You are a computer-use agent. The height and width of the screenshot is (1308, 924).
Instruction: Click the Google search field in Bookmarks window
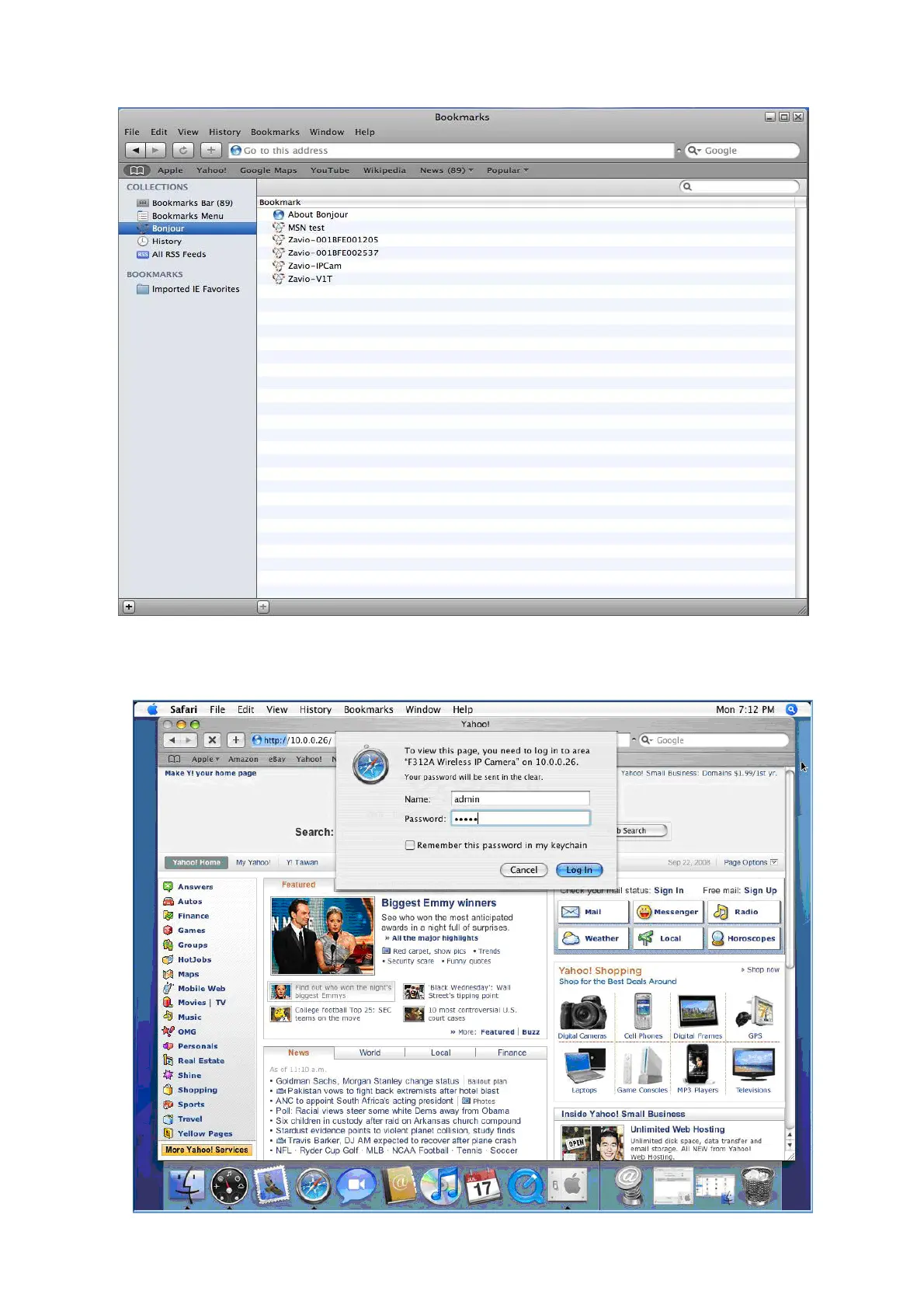pos(742,151)
